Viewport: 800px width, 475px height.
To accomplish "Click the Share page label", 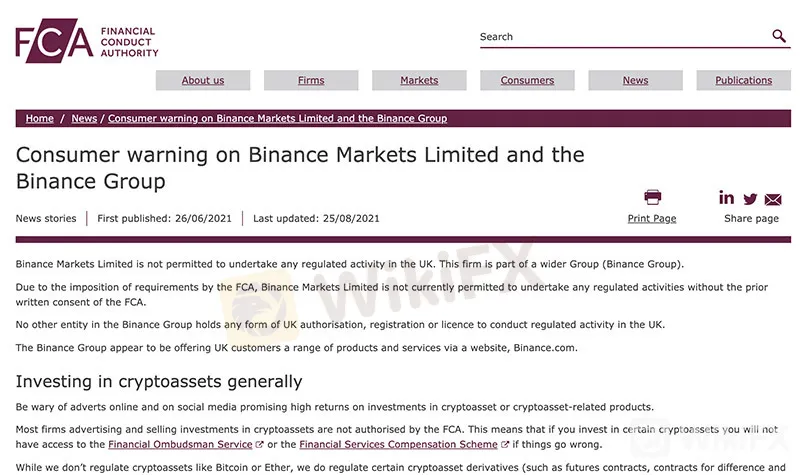I will 751,218.
